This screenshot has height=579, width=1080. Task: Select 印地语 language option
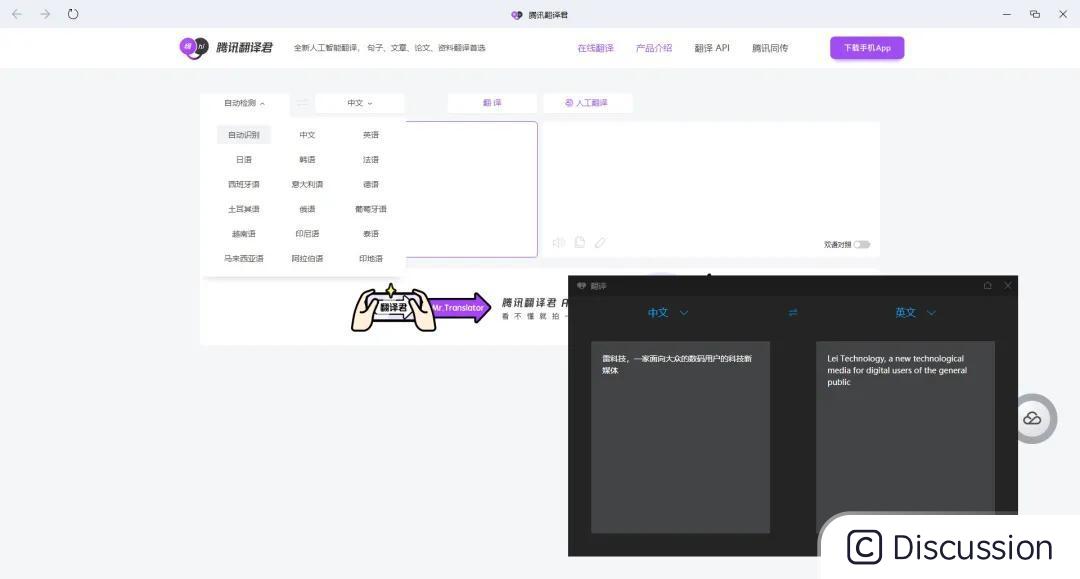(371, 259)
